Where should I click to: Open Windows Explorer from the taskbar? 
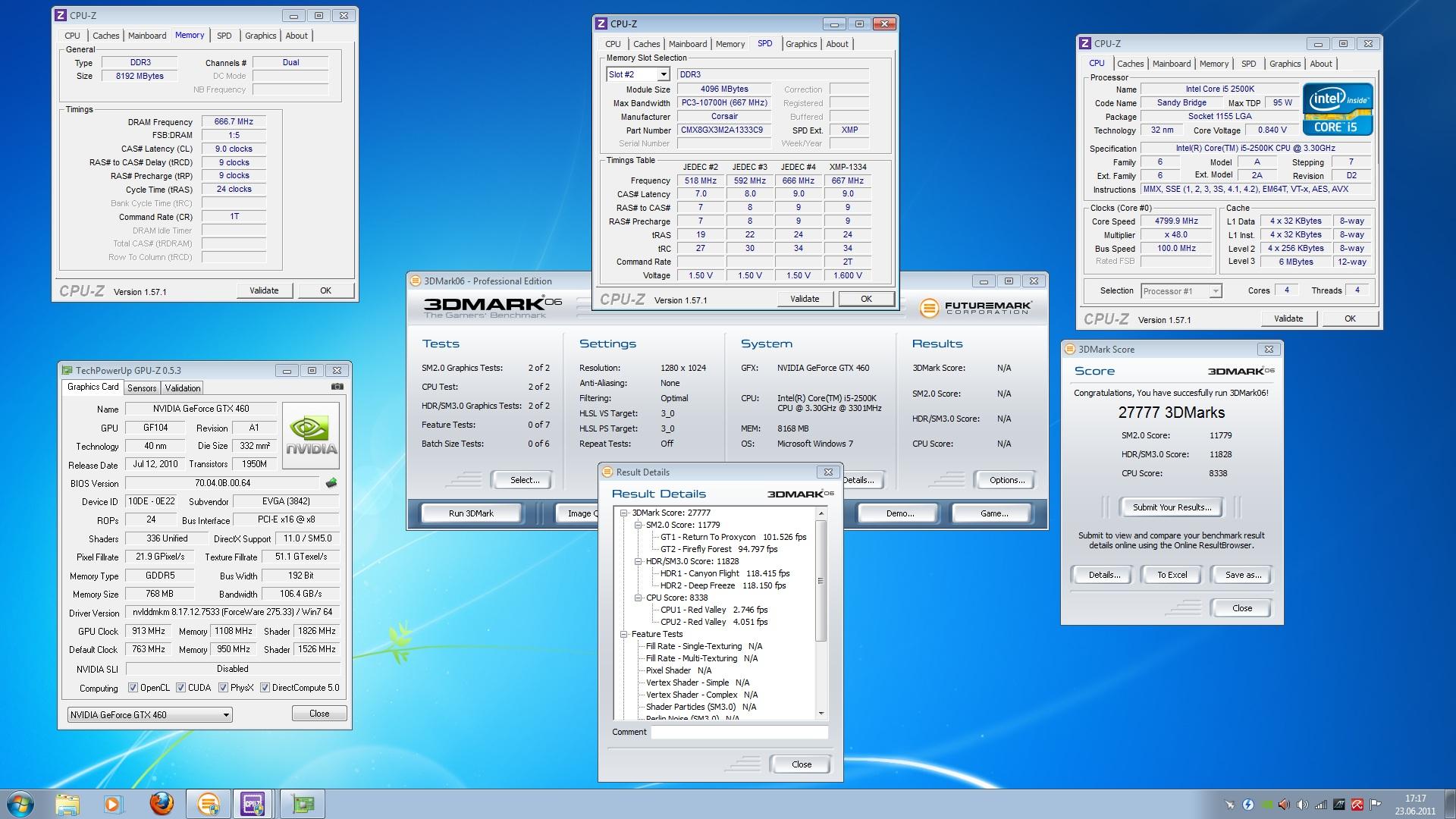(x=67, y=804)
